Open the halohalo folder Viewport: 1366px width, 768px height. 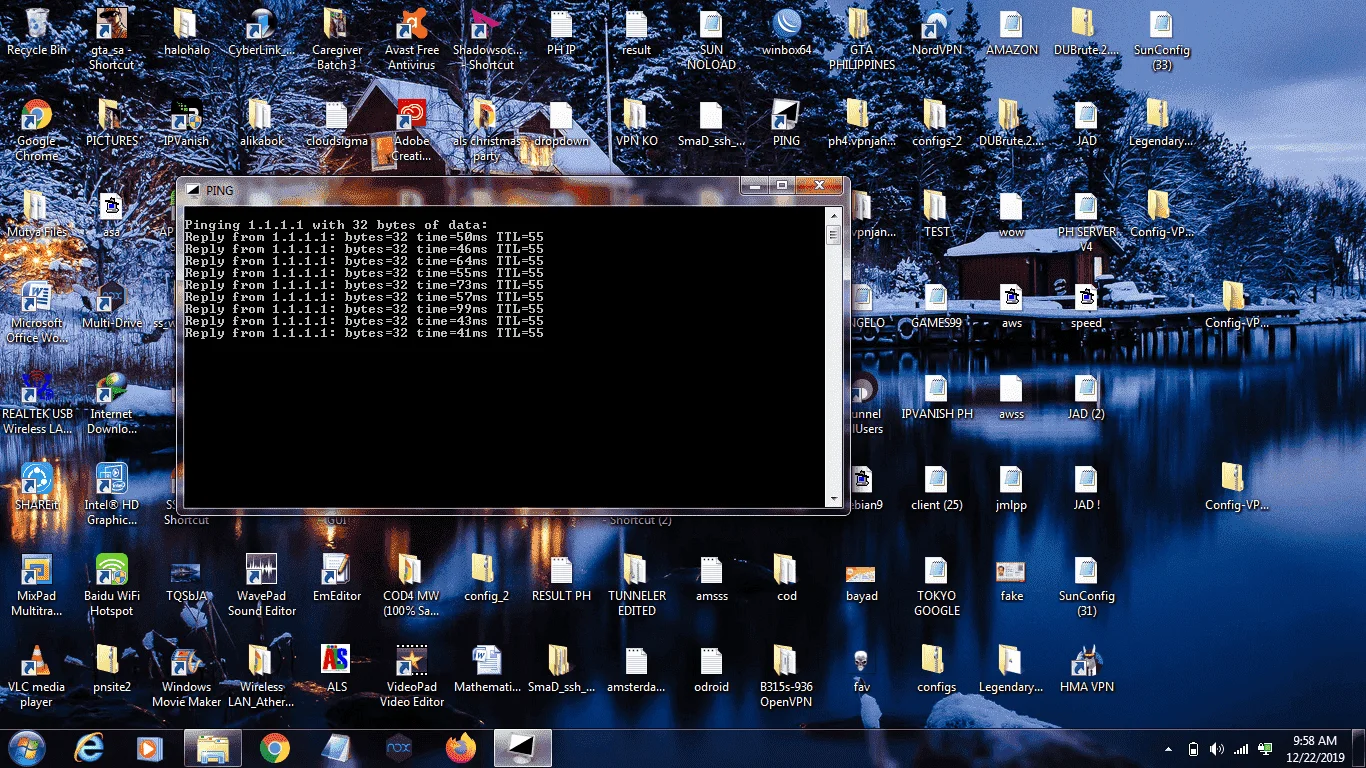pyautogui.click(x=185, y=33)
